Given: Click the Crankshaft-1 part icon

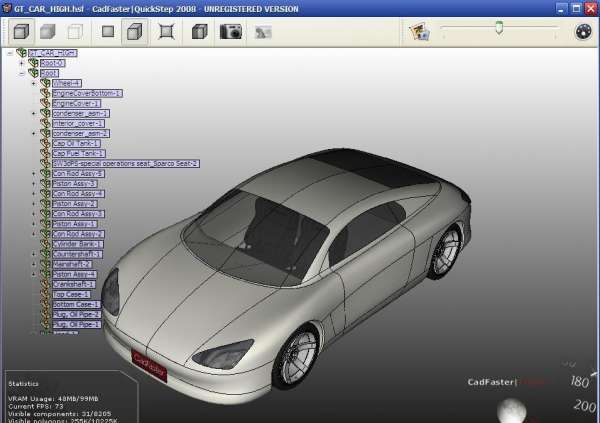Looking at the screenshot, I should [45, 284].
